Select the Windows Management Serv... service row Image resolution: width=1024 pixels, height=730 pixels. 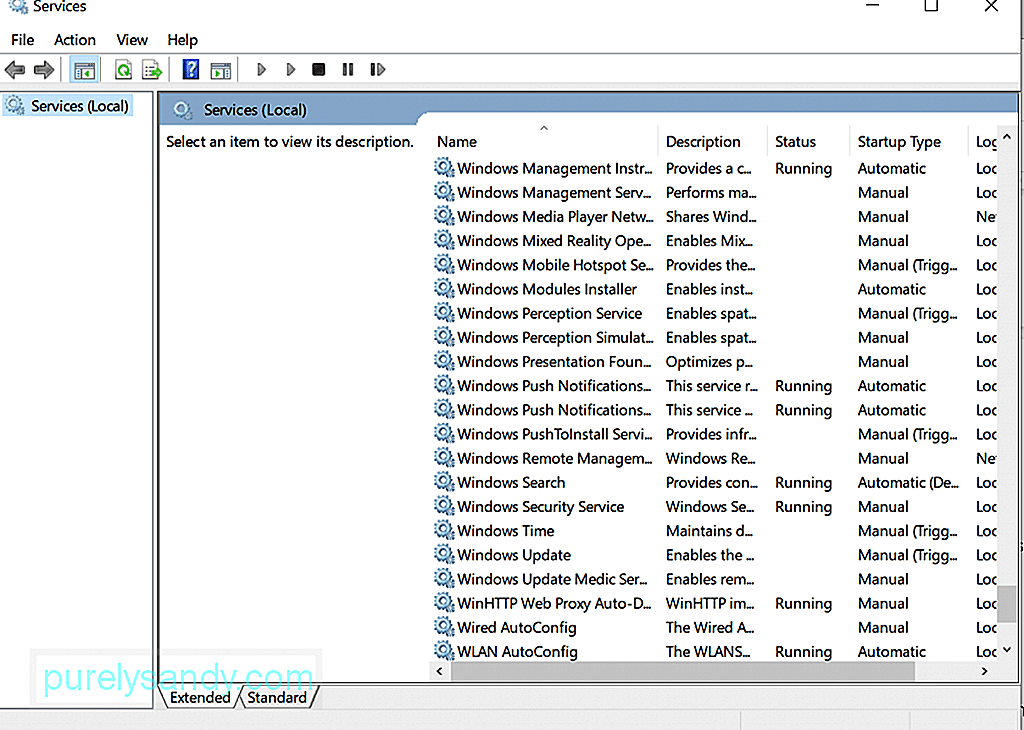click(x=714, y=193)
